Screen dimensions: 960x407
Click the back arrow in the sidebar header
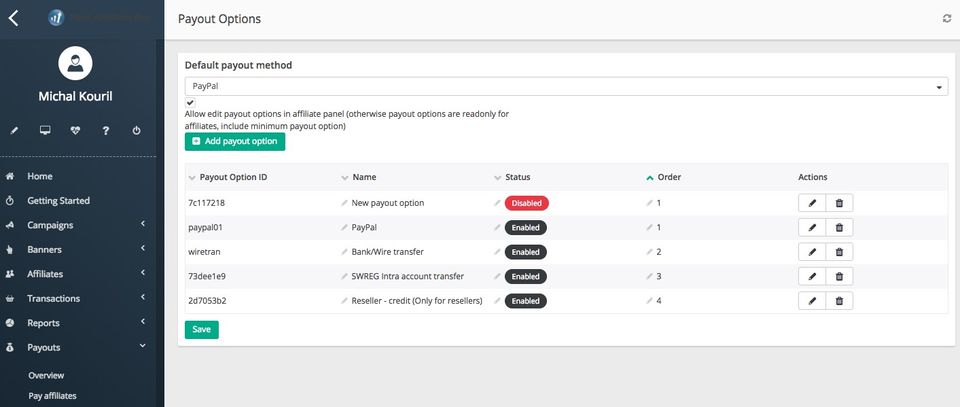13,18
